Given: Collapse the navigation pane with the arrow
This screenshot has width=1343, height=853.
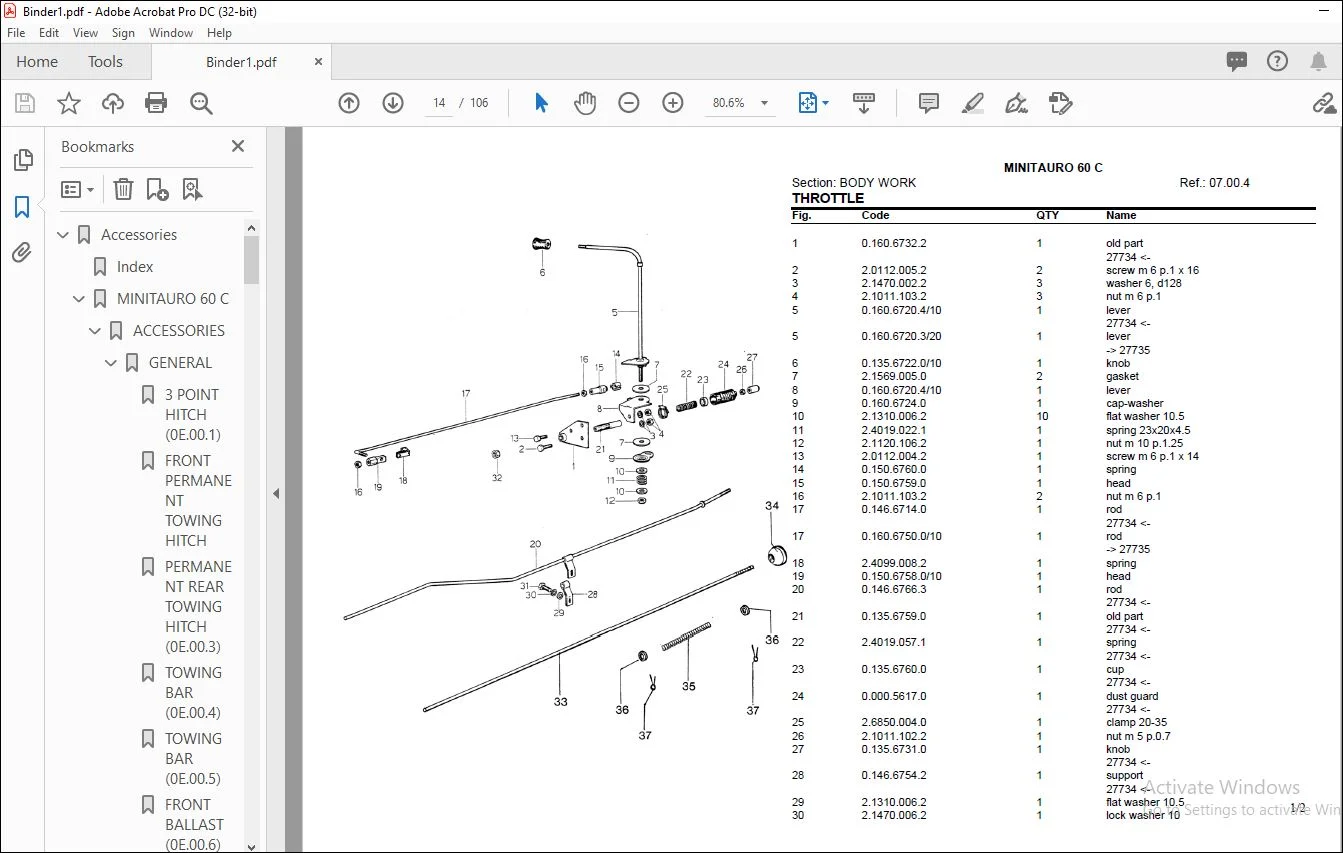Looking at the screenshot, I should point(276,493).
